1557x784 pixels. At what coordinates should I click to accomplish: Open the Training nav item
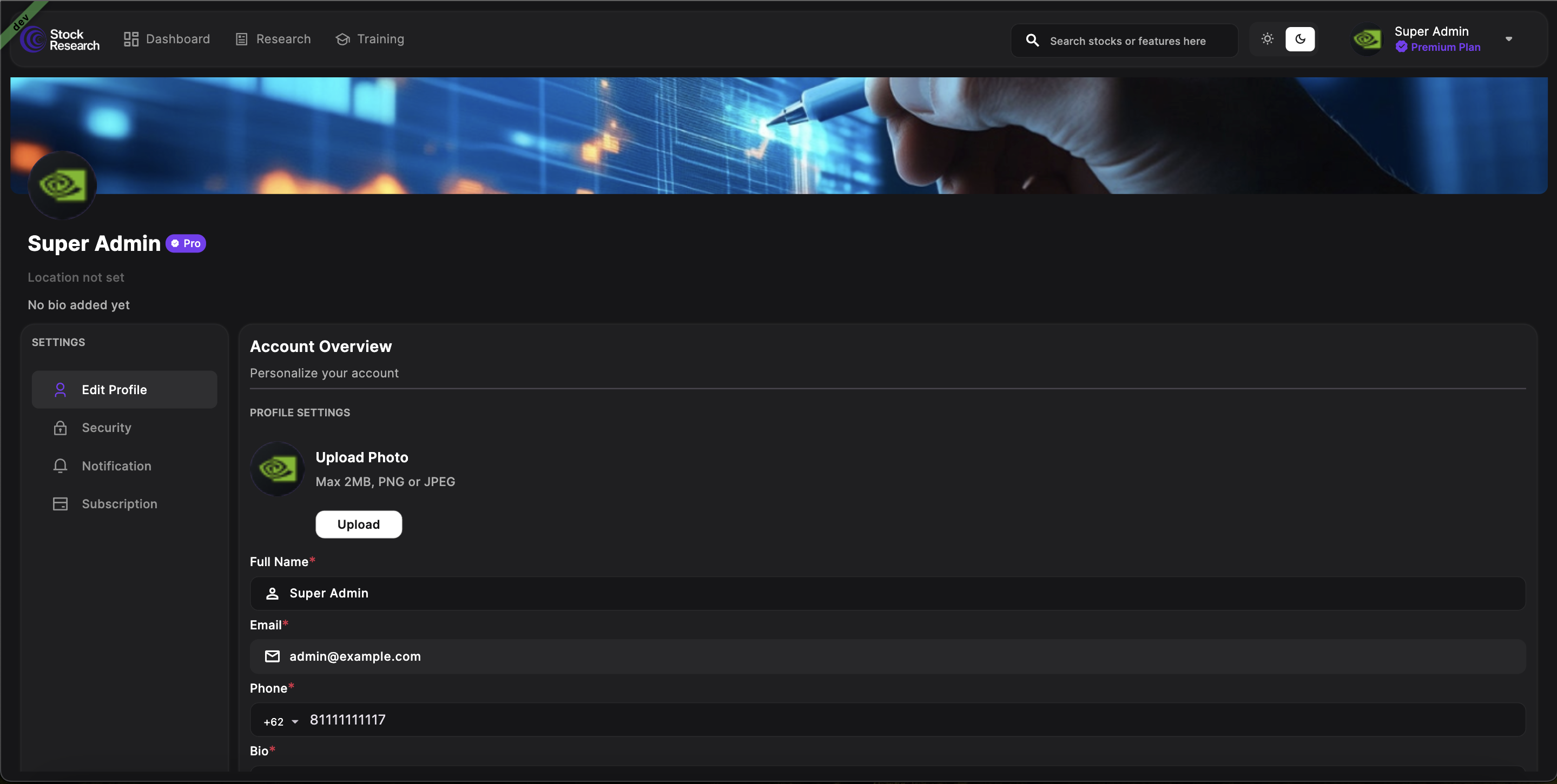[370, 39]
